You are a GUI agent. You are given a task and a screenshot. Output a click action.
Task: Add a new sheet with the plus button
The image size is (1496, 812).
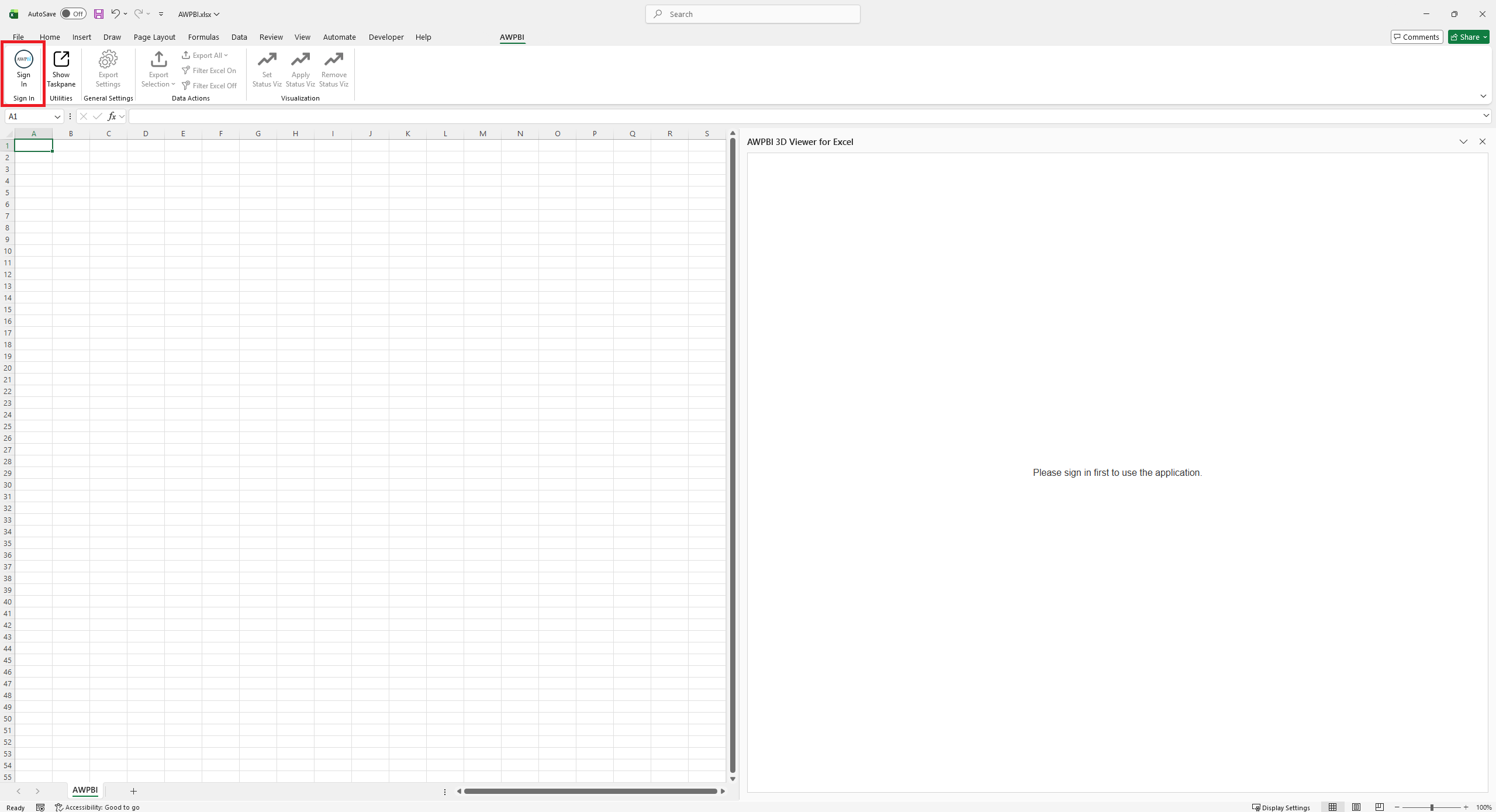133,791
